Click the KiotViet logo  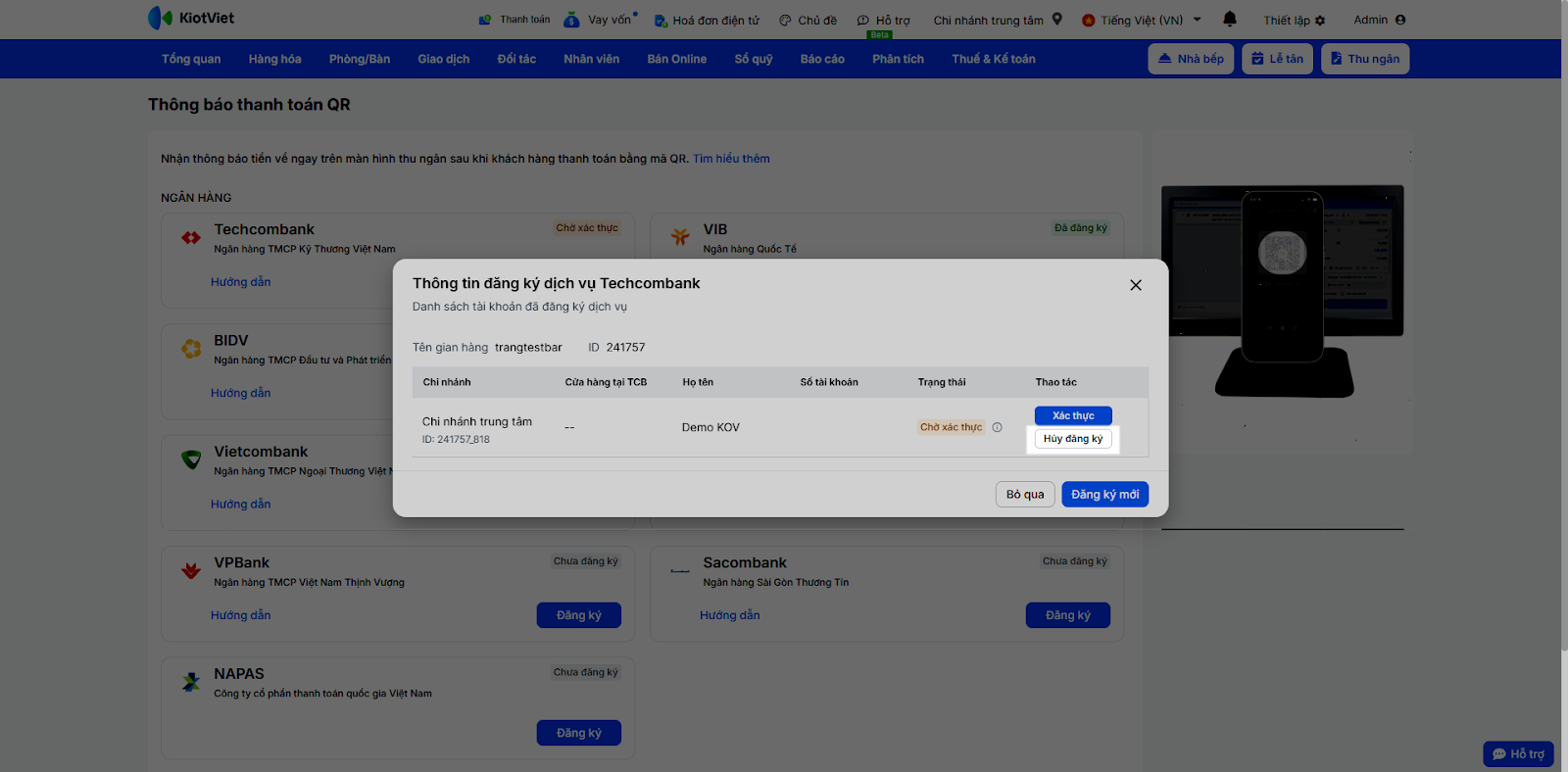coord(191,18)
